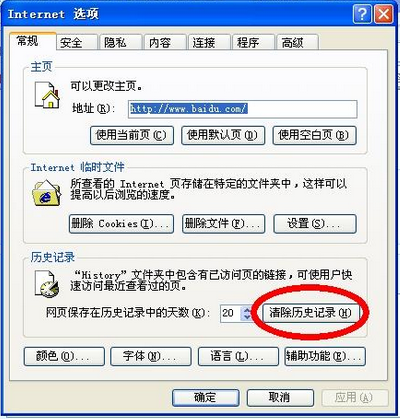Go to the 连接 tab
Screen dimensions: 400x419
click(209, 42)
